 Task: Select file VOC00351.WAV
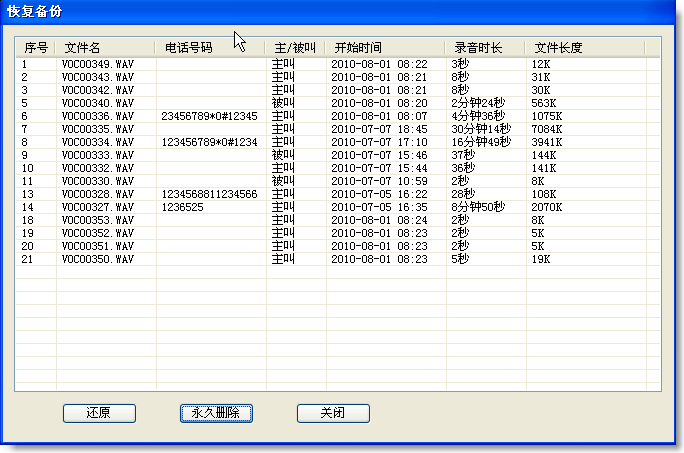[x=98, y=246]
